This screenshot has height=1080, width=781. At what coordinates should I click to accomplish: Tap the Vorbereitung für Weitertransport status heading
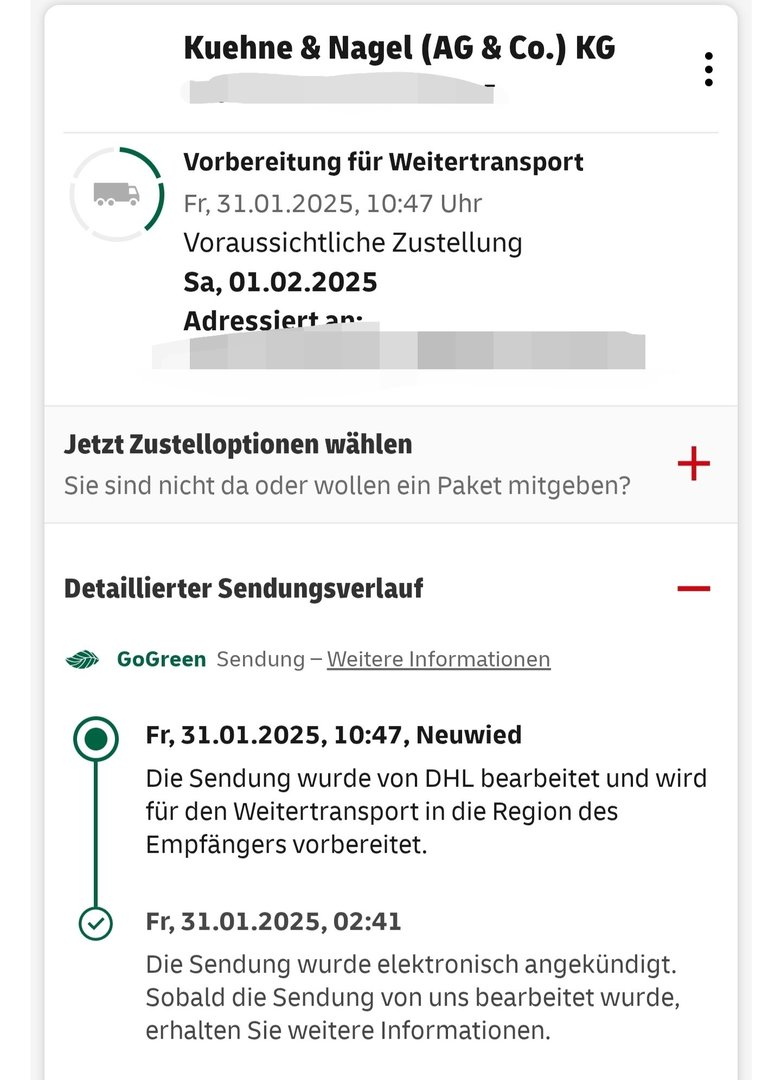384,162
